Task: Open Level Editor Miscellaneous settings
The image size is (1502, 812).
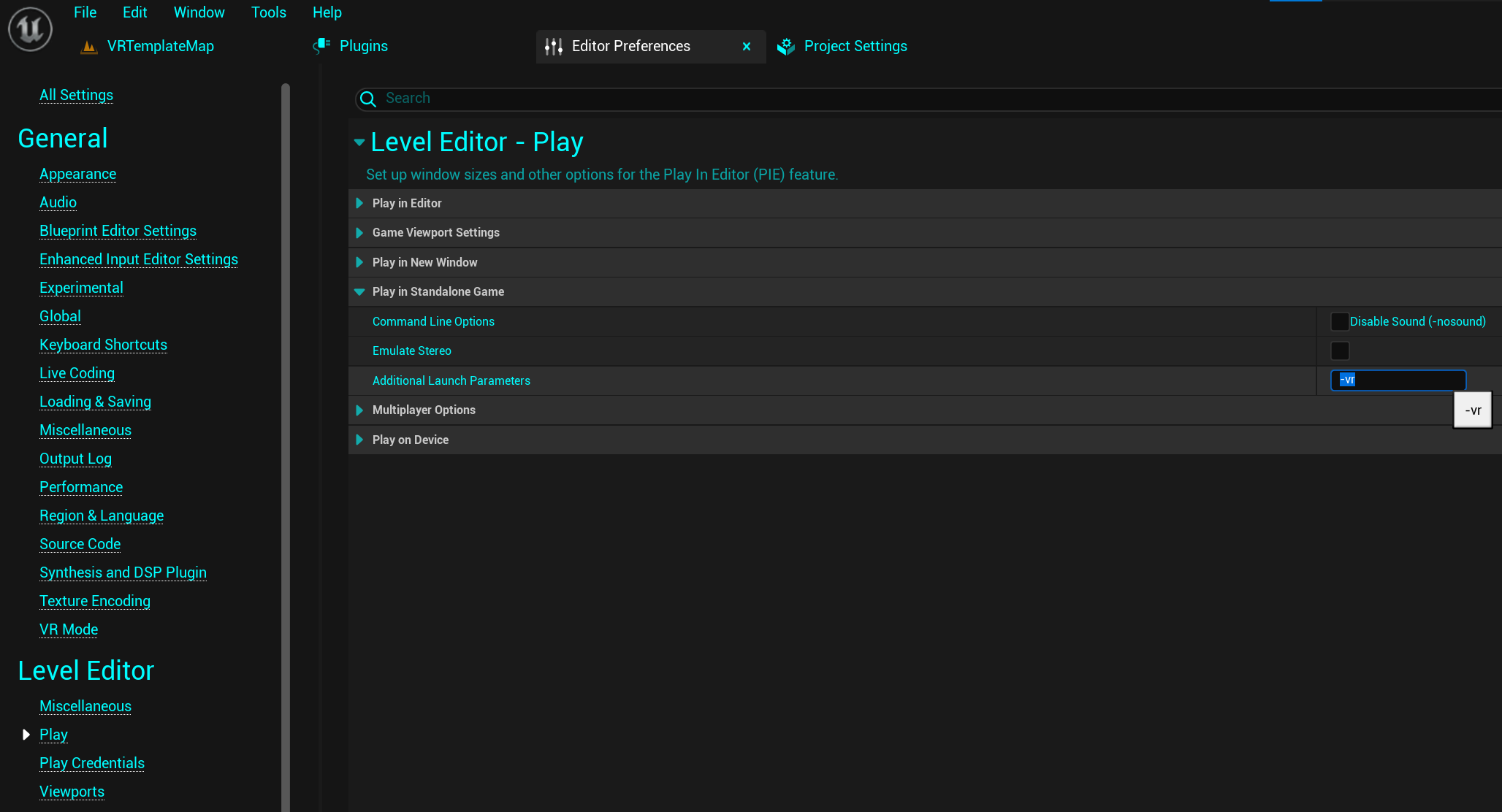Action: tap(85, 706)
